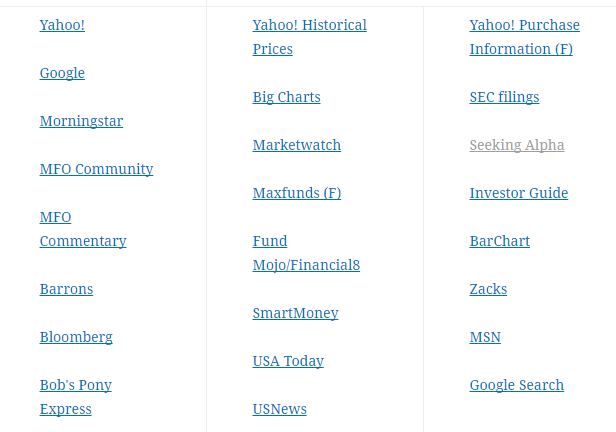This screenshot has height=432, width=616.
Task: Open the Barrons link
Action: 66,289
